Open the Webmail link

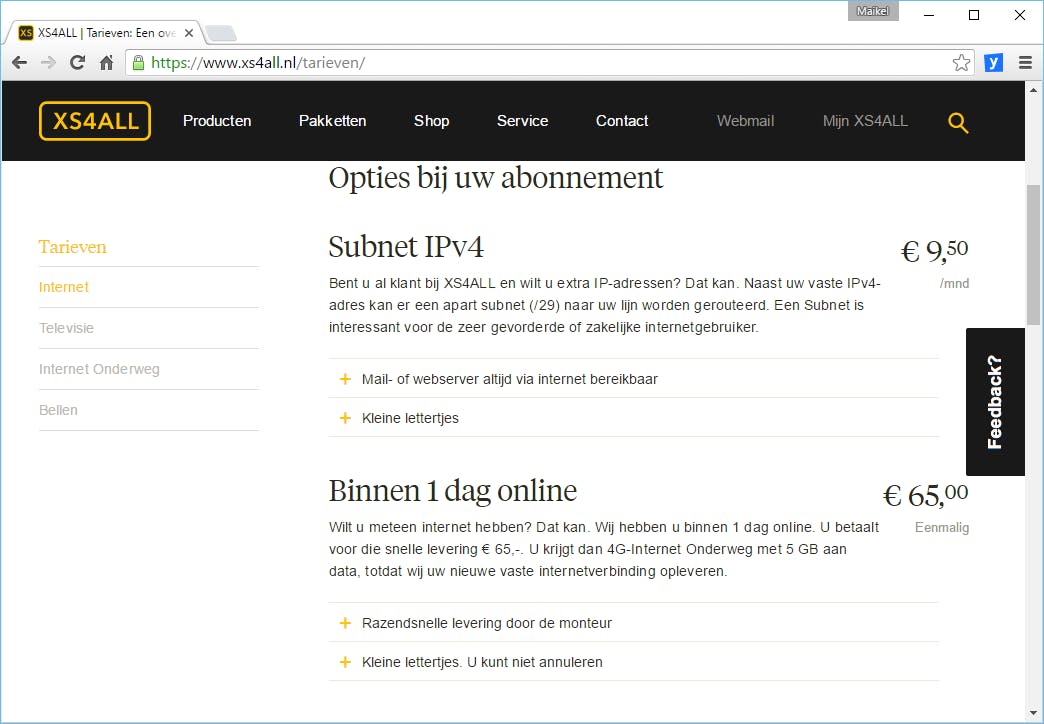[745, 120]
